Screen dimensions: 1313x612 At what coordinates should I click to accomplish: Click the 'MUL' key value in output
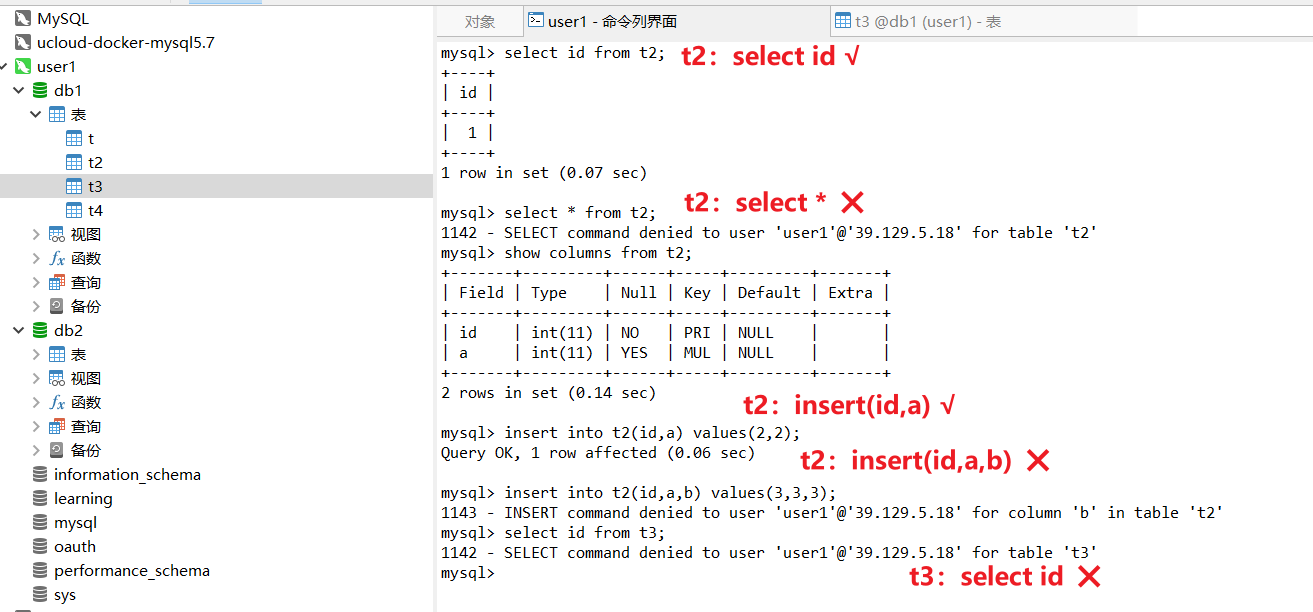(697, 353)
